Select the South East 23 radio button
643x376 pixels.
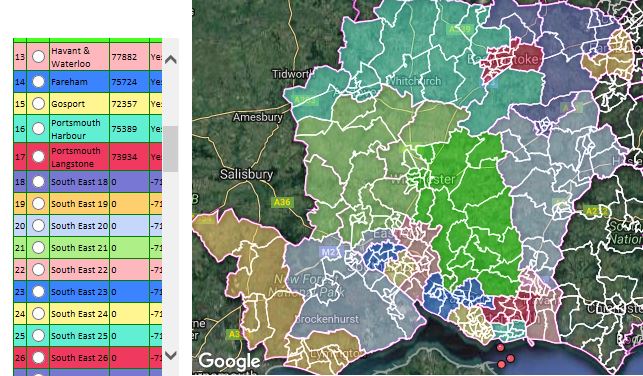click(38, 292)
